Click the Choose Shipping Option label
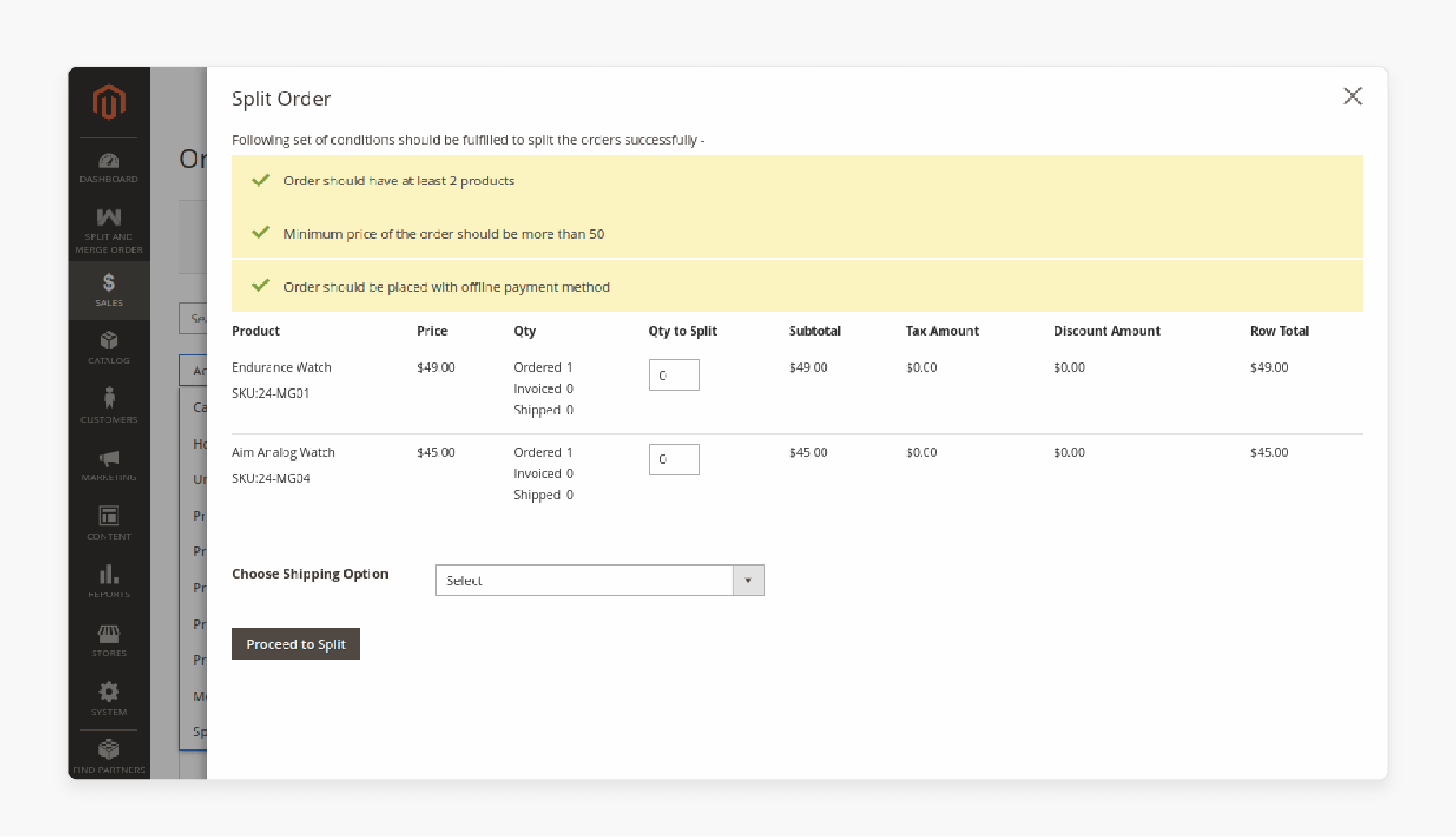Image resolution: width=1456 pixels, height=837 pixels. click(x=310, y=574)
